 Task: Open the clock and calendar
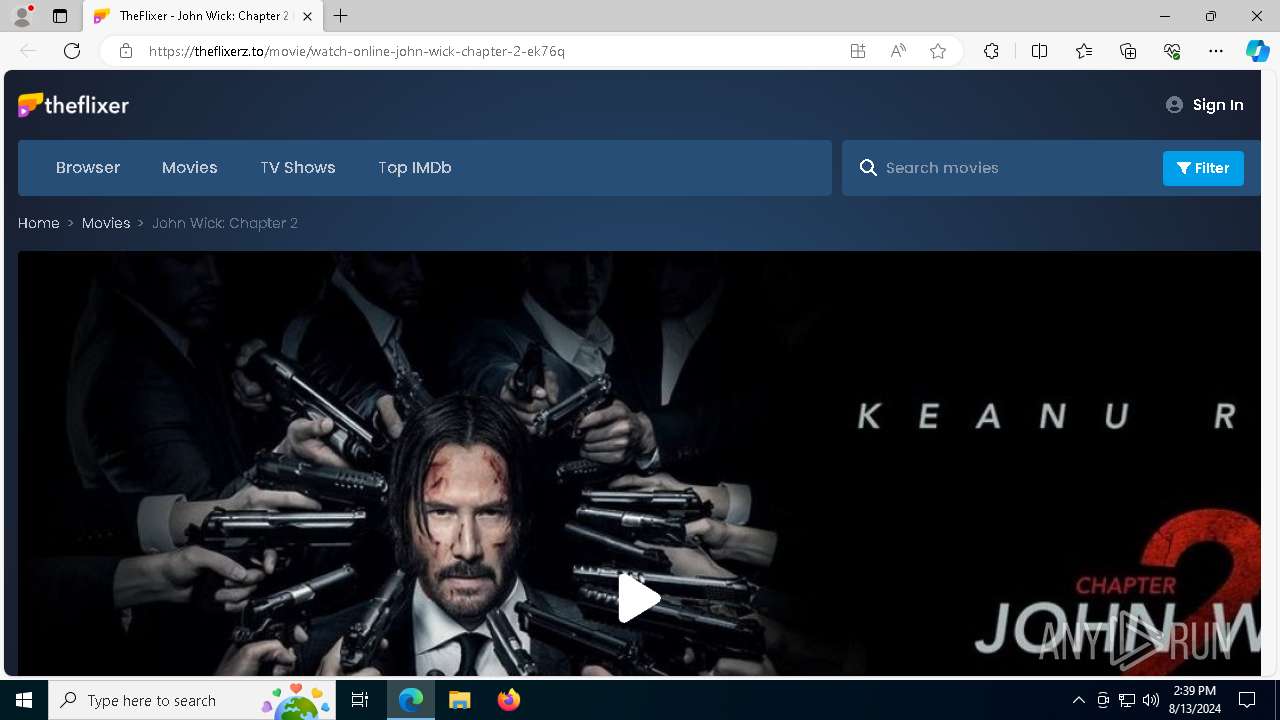1194,700
